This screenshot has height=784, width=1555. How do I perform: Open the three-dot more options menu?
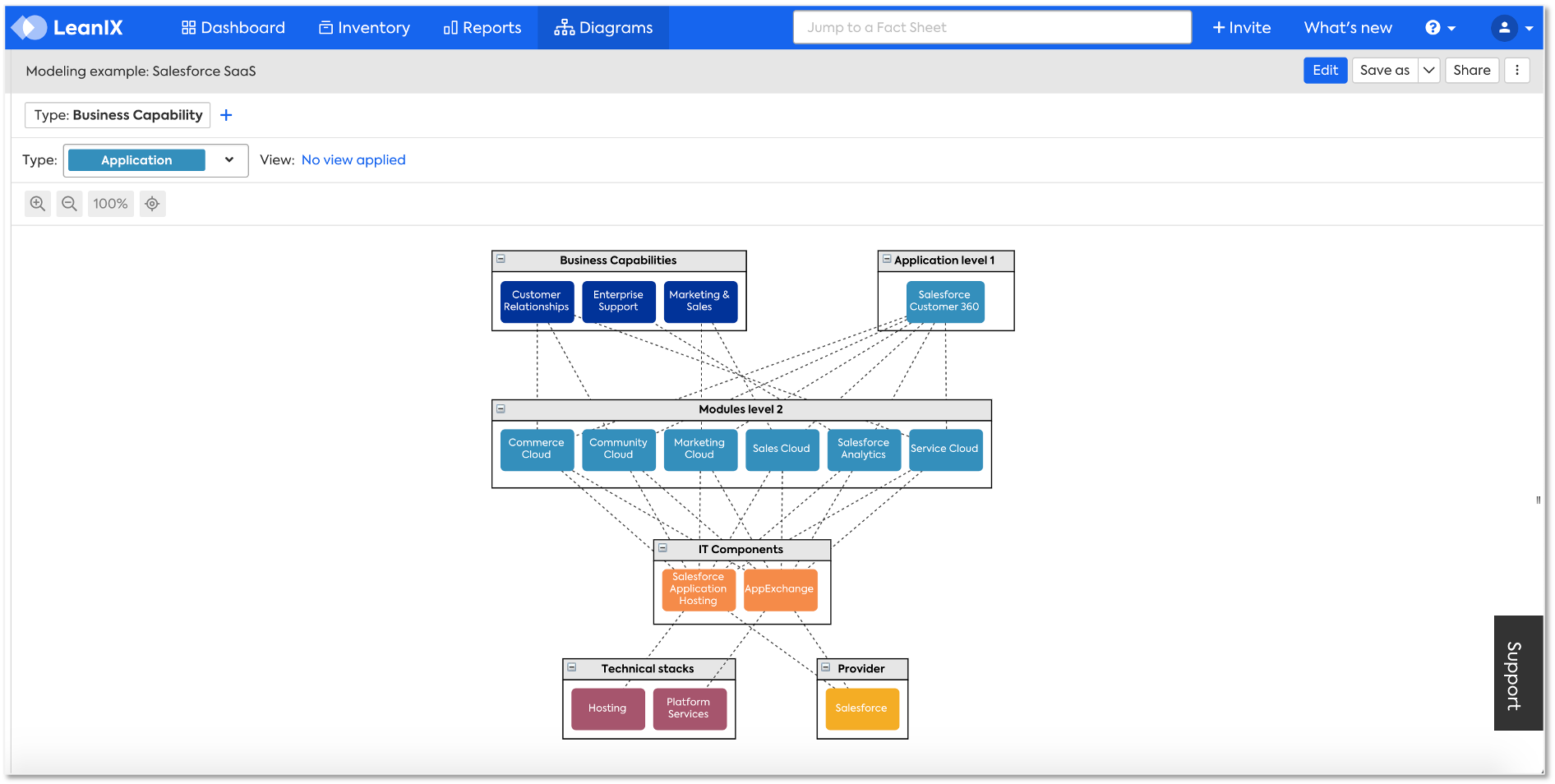point(1517,71)
